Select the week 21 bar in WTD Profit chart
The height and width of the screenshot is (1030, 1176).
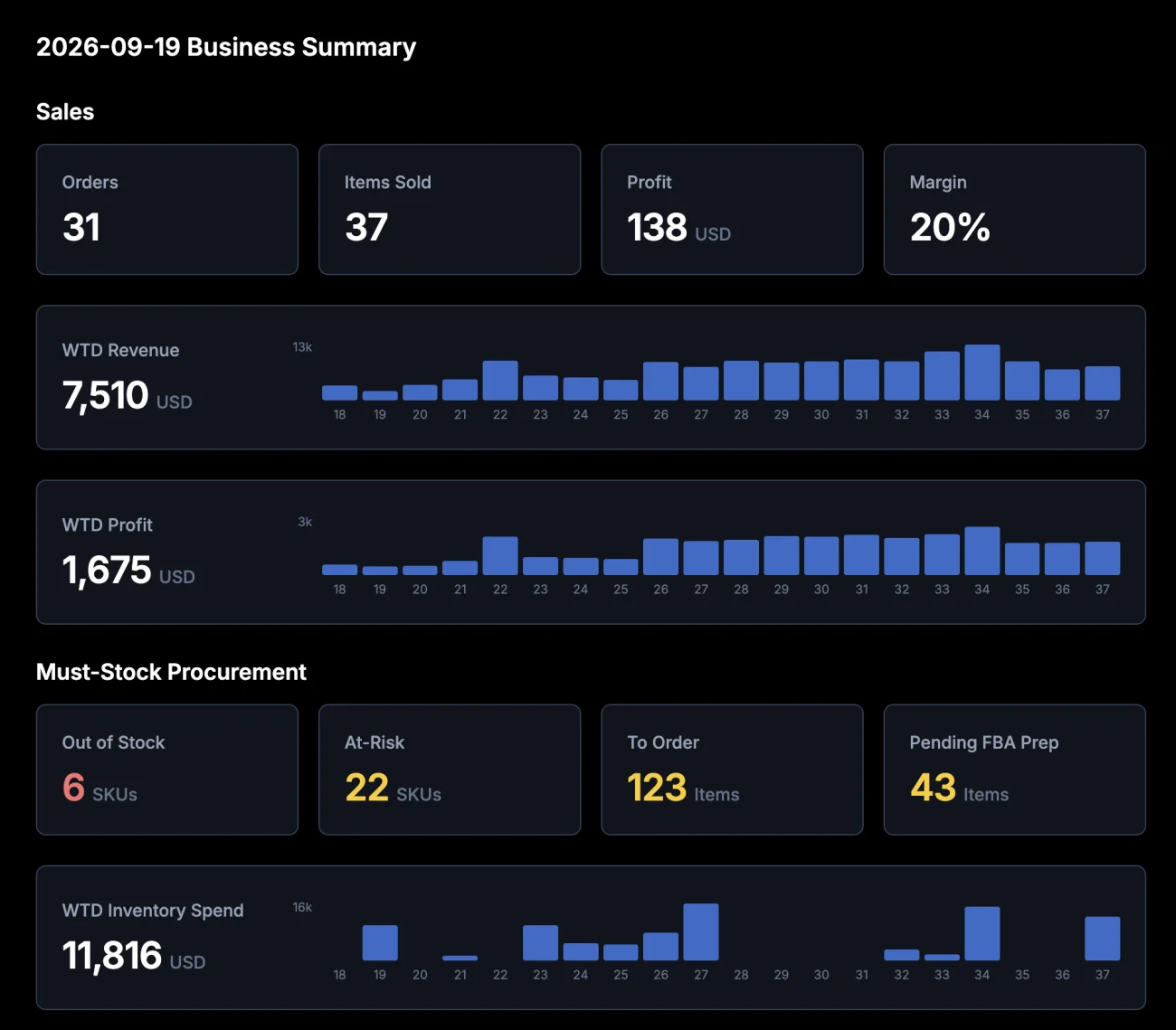point(460,568)
